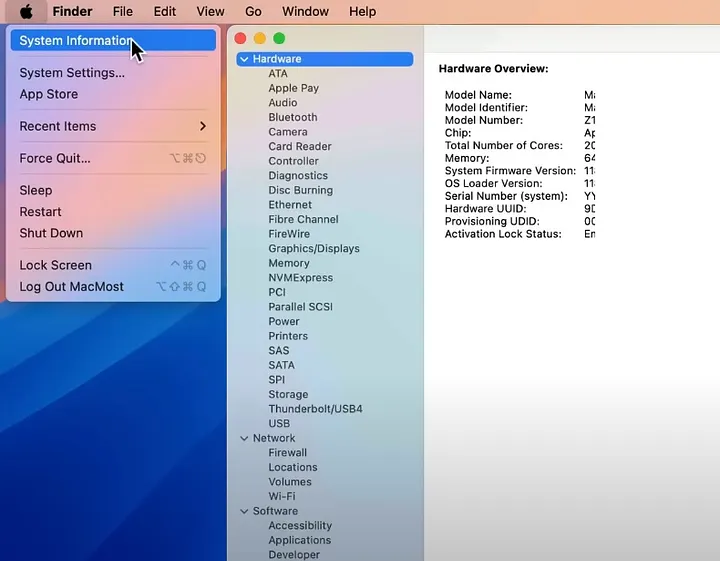The height and width of the screenshot is (561, 720).
Task: Select Diagnostics in the sidebar
Action: click(298, 176)
